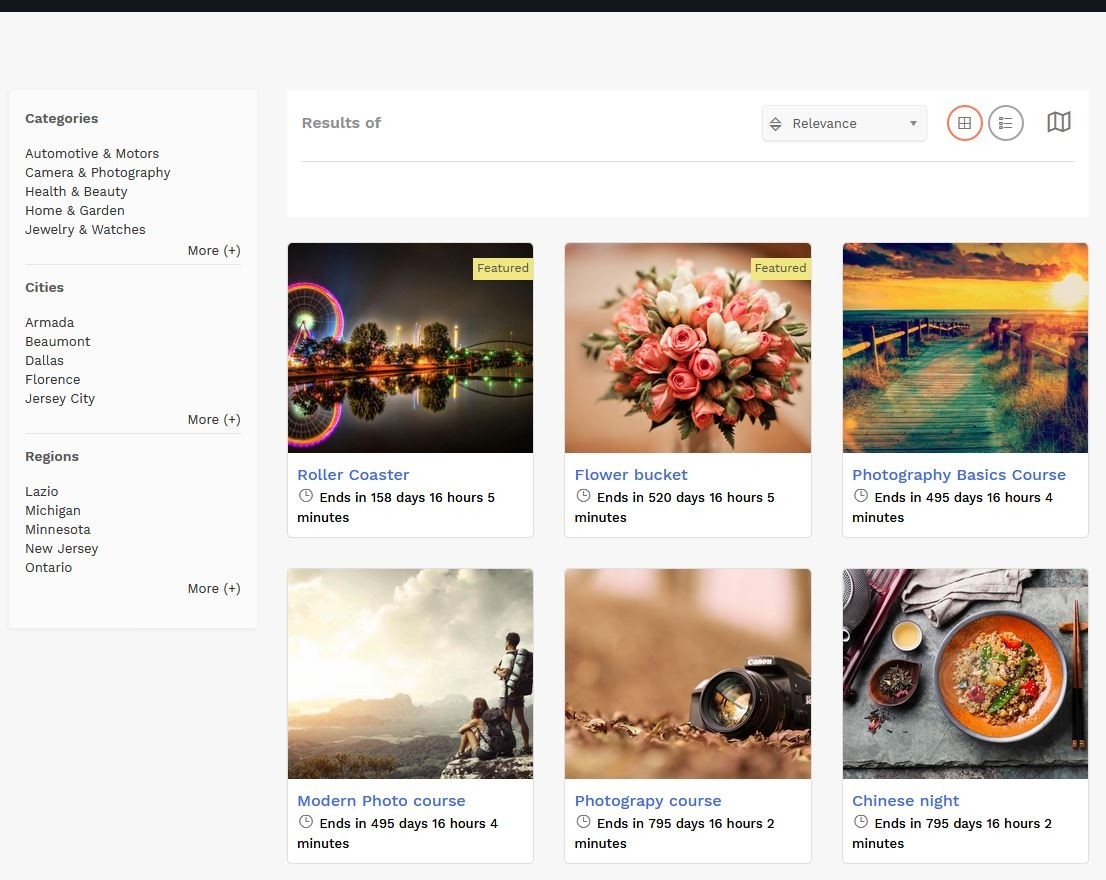Expand More (+) under Regions
The image size is (1106, 880).
tap(214, 589)
